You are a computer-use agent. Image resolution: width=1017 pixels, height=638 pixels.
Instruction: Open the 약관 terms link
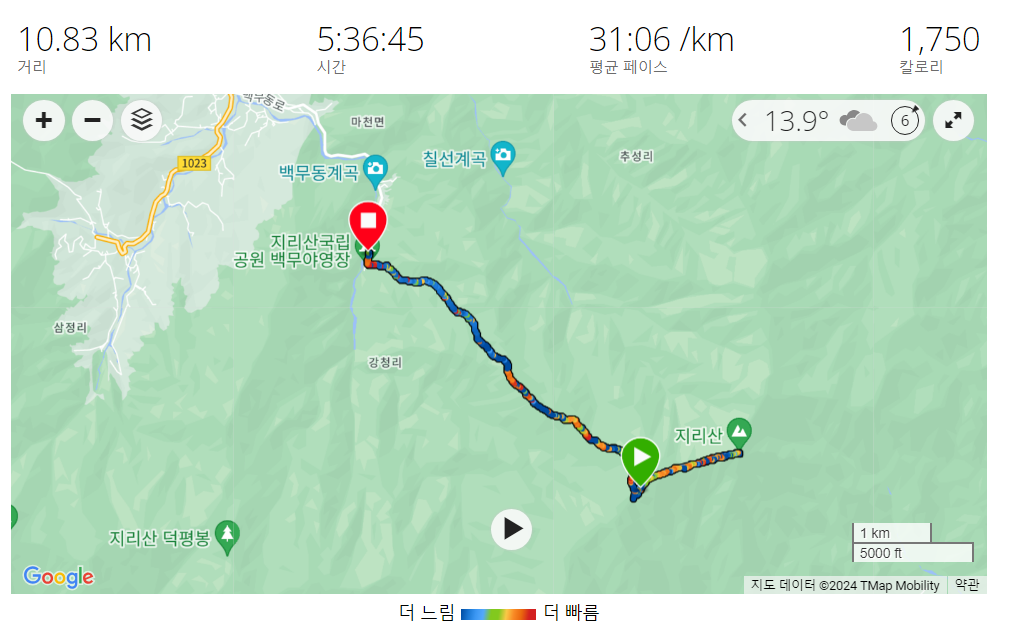pyautogui.click(x=966, y=585)
